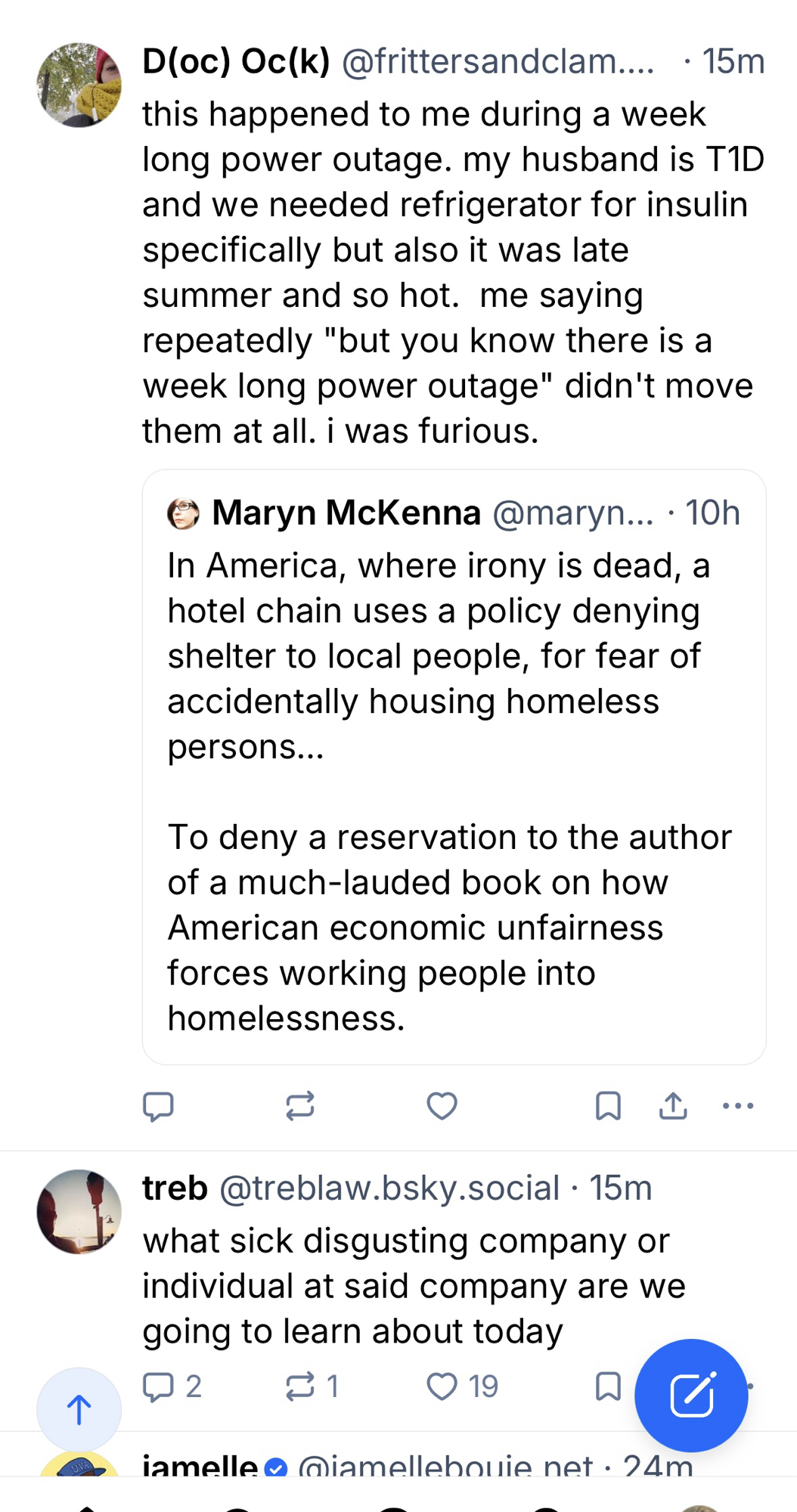Like D(oc) Oc(k)'s power outage post
This screenshot has height=1512, width=797.
pyautogui.click(x=442, y=1106)
